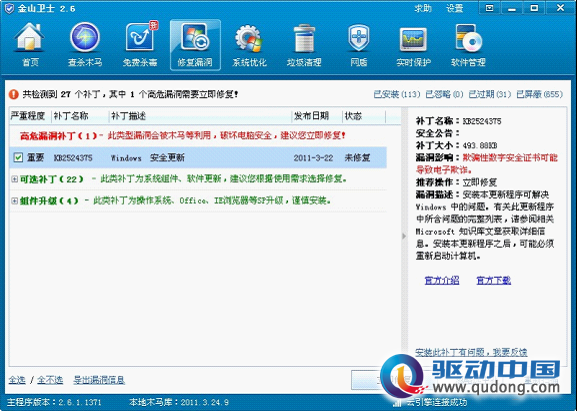Open the 系统优化 gear icon
The height and width of the screenshot is (411, 577).
pos(249,45)
